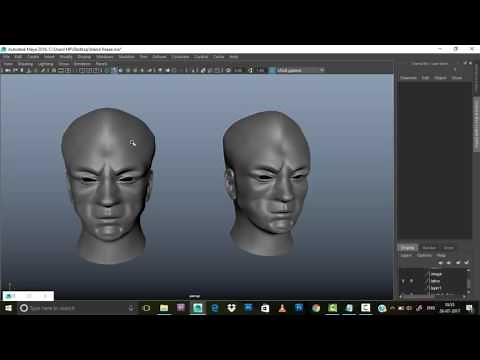Viewport: 480px width, 360px height.
Task: Open Task View from the taskbar
Action: click(x=146, y=308)
